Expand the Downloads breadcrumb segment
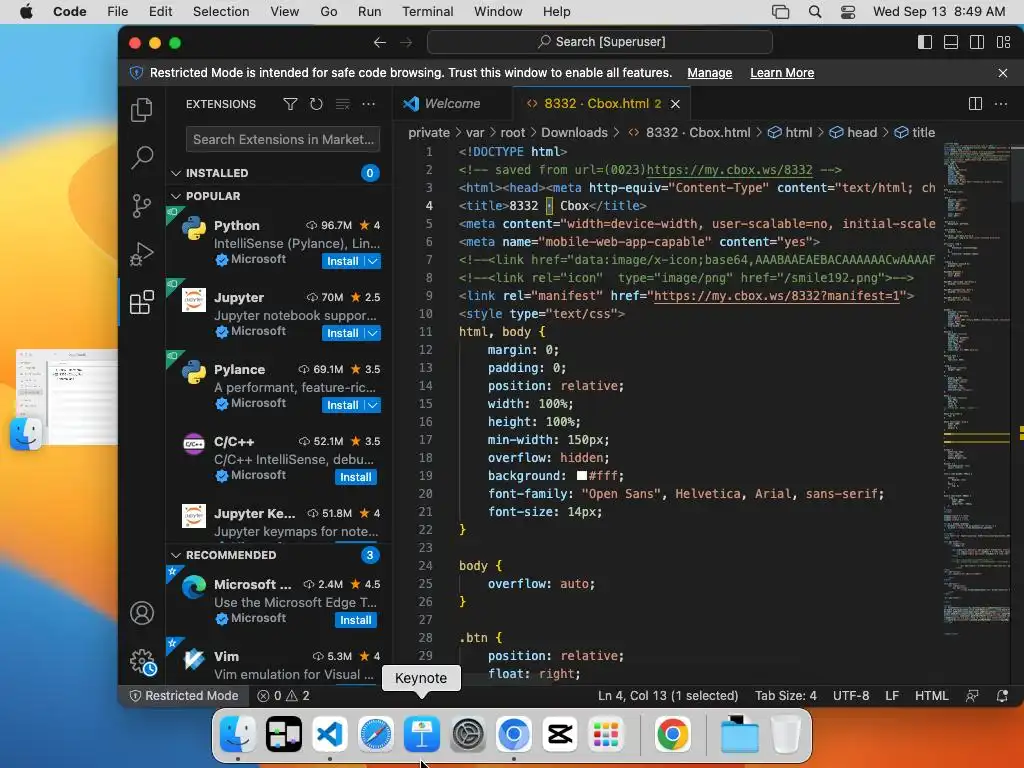Image resolution: width=1024 pixels, height=768 pixels. (x=574, y=133)
